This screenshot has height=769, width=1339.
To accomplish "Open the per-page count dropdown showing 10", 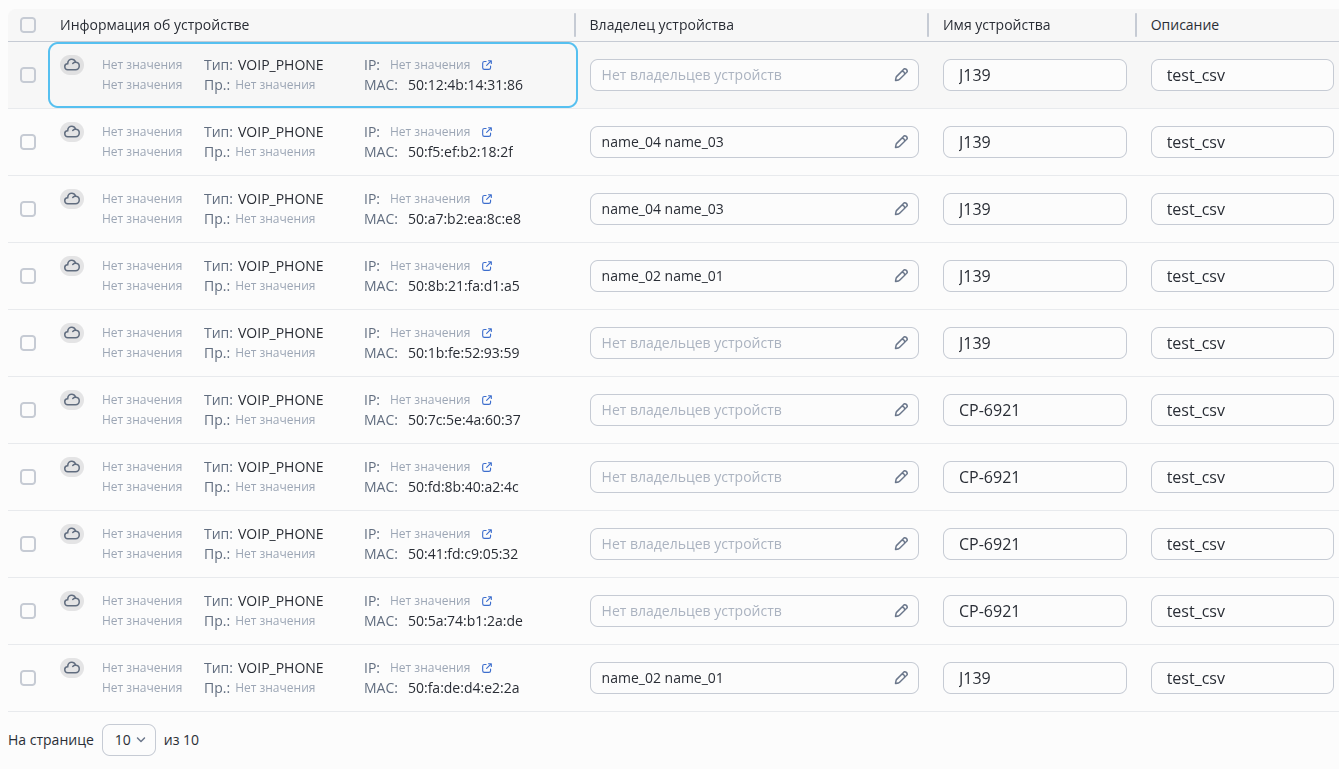I will coord(129,740).
